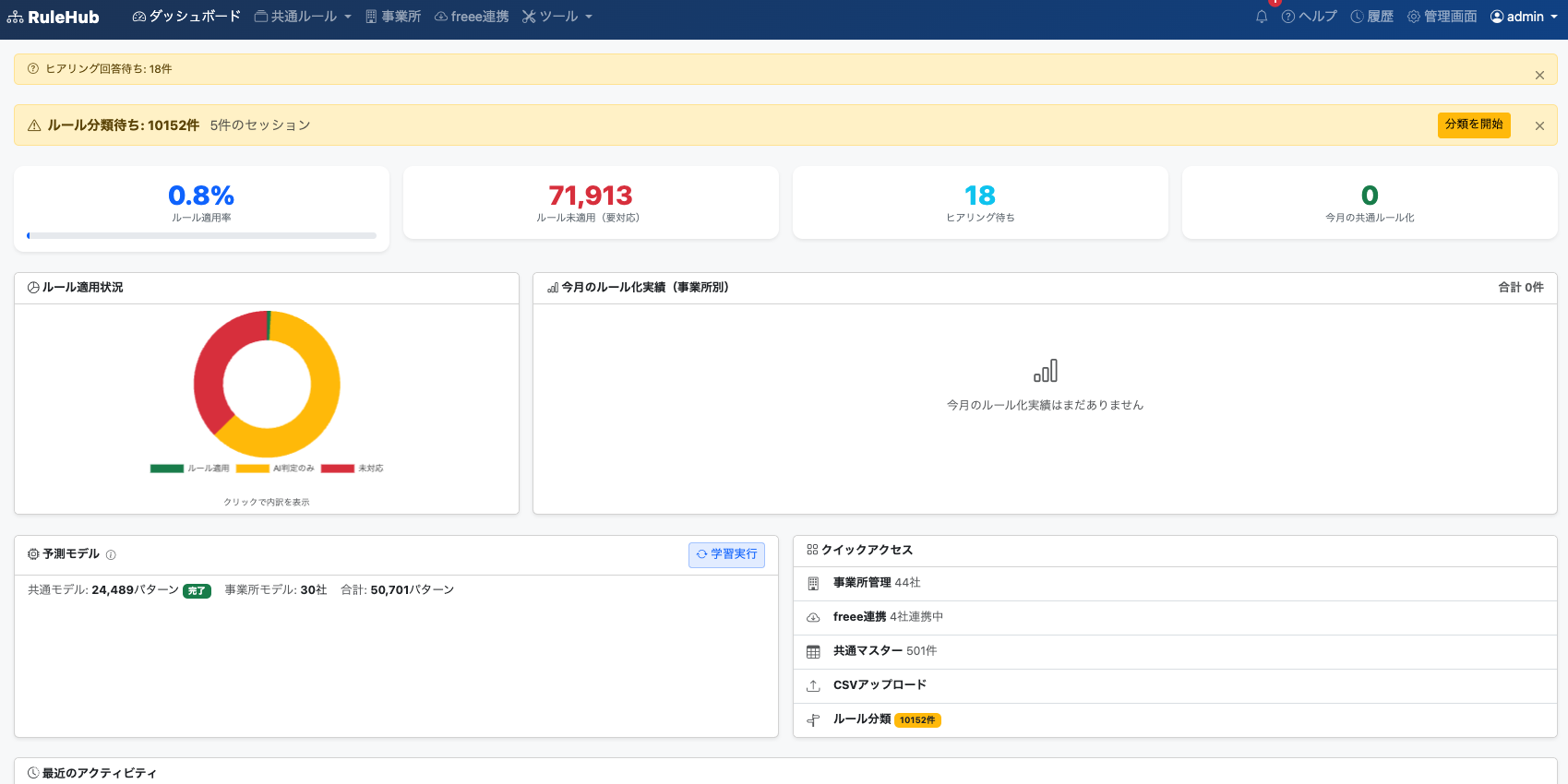Open ヘルプ in the navbar
Image resolution: width=1568 pixels, height=784 pixels.
pos(1310,17)
